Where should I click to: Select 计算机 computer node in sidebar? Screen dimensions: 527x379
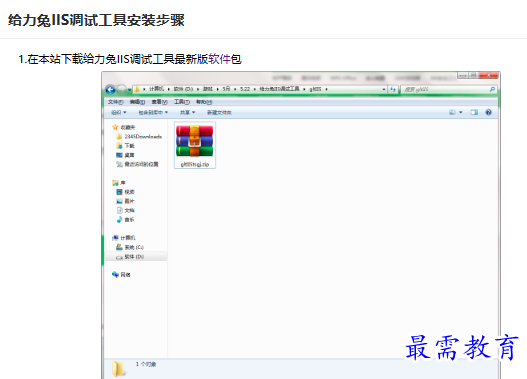(124, 238)
